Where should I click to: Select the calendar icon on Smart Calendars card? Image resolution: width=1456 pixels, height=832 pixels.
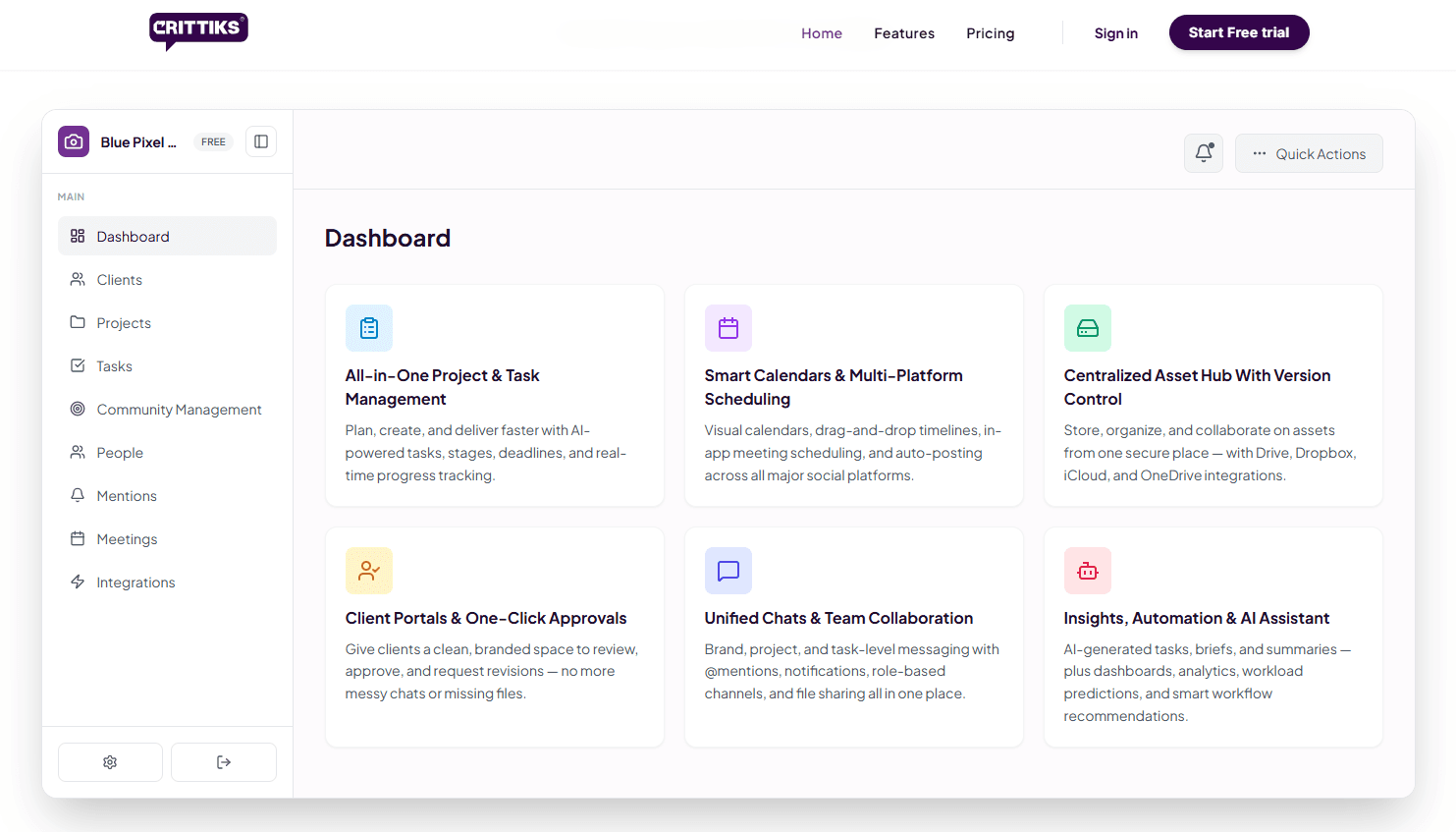pos(728,328)
